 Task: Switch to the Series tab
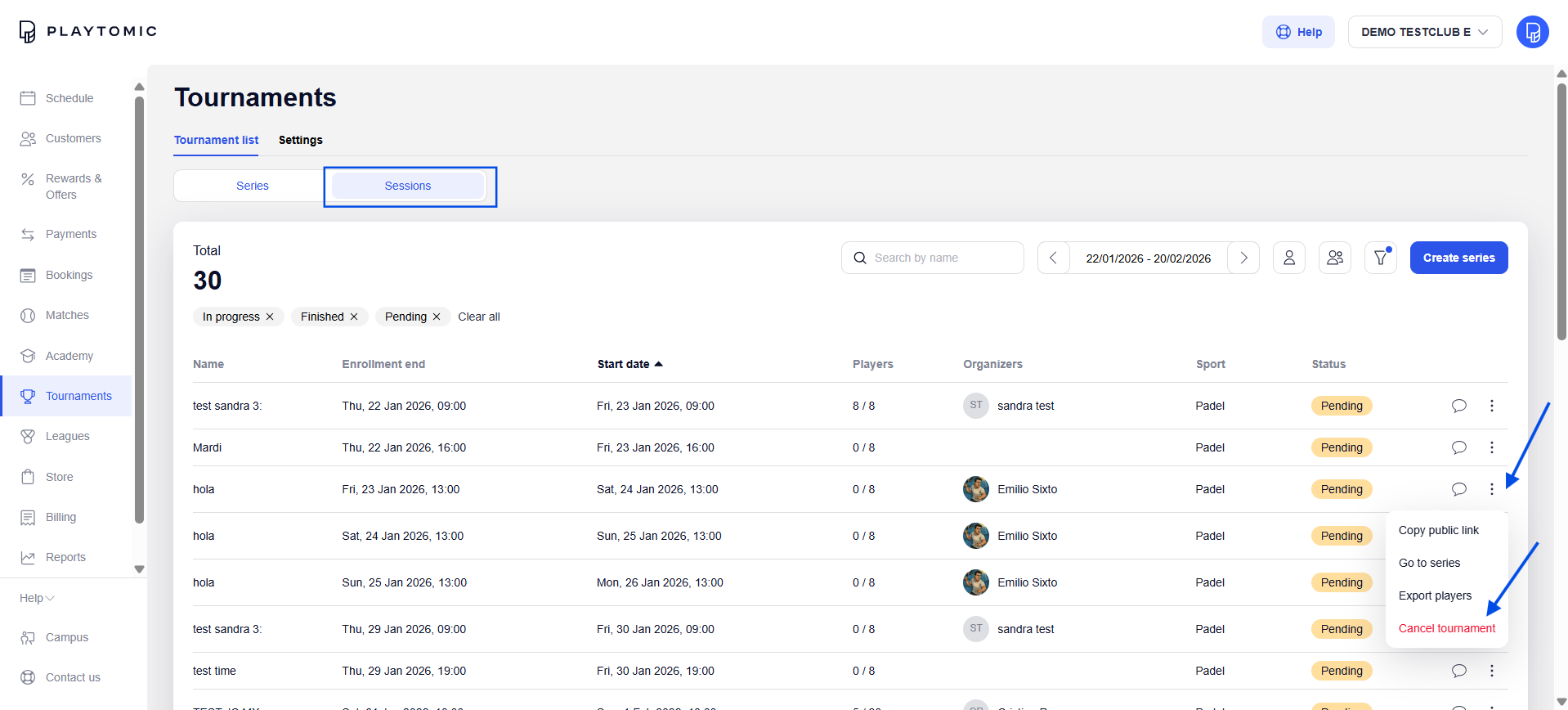click(252, 186)
